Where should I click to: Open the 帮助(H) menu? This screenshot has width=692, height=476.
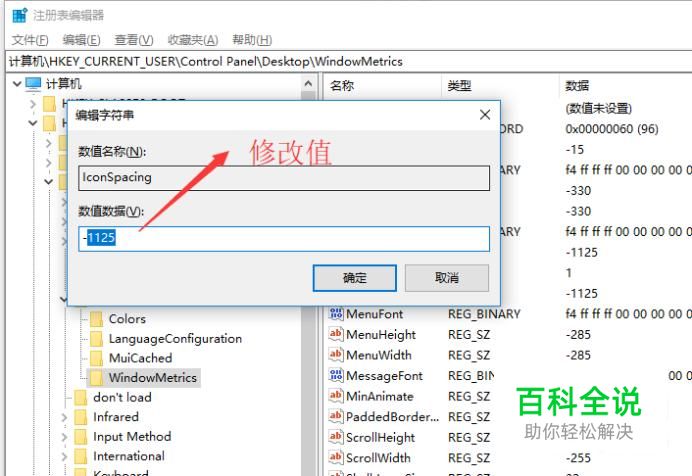coord(252,40)
